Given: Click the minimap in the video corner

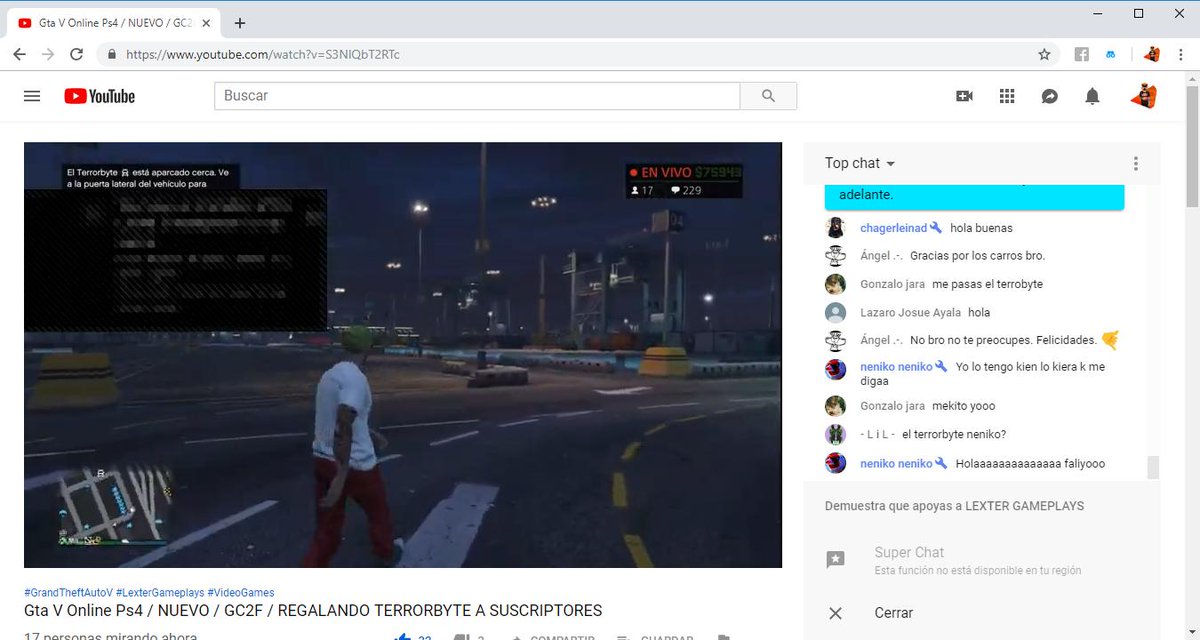Looking at the screenshot, I should coord(116,505).
